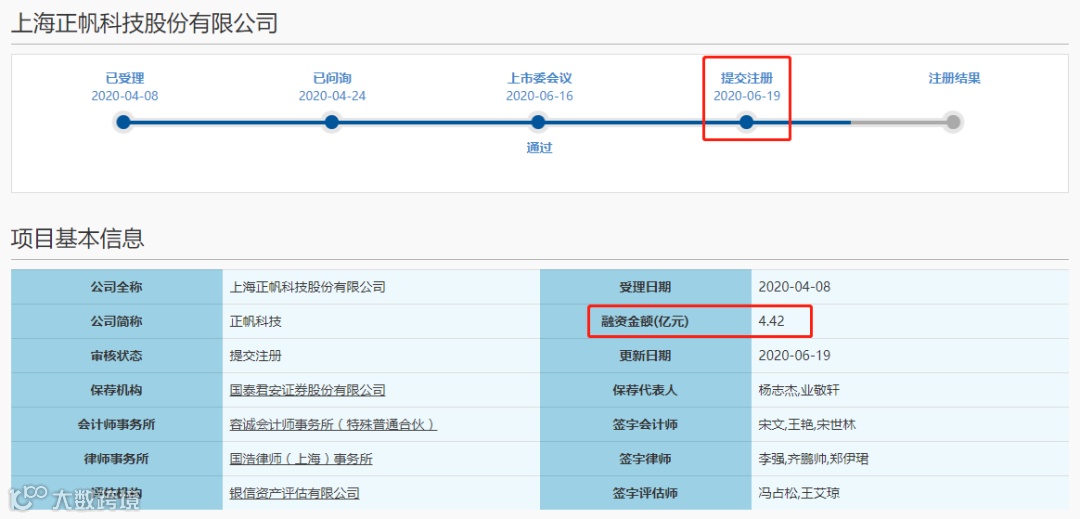Click the 保荐机构 header cell

(116, 390)
